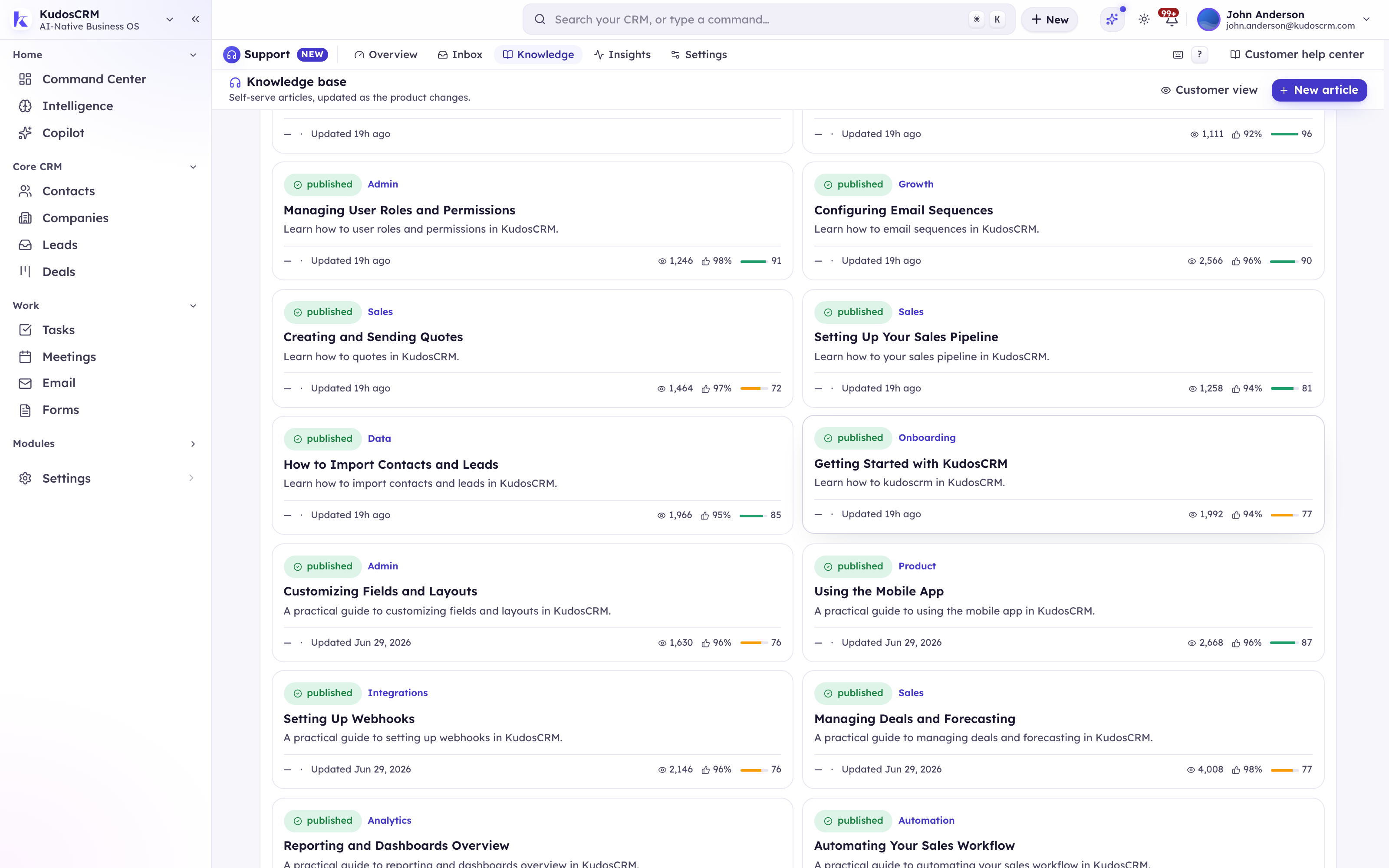Collapse the Work section chevron

(x=193, y=306)
